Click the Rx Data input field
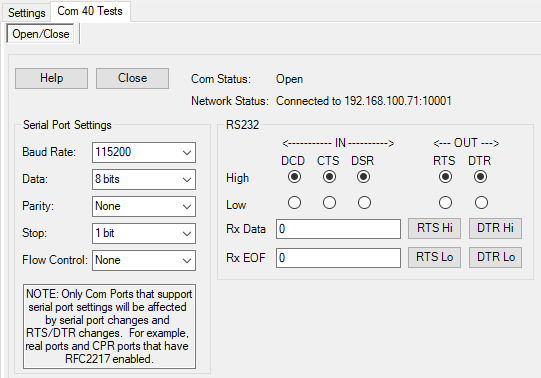This screenshot has width=541, height=378. click(x=338, y=229)
